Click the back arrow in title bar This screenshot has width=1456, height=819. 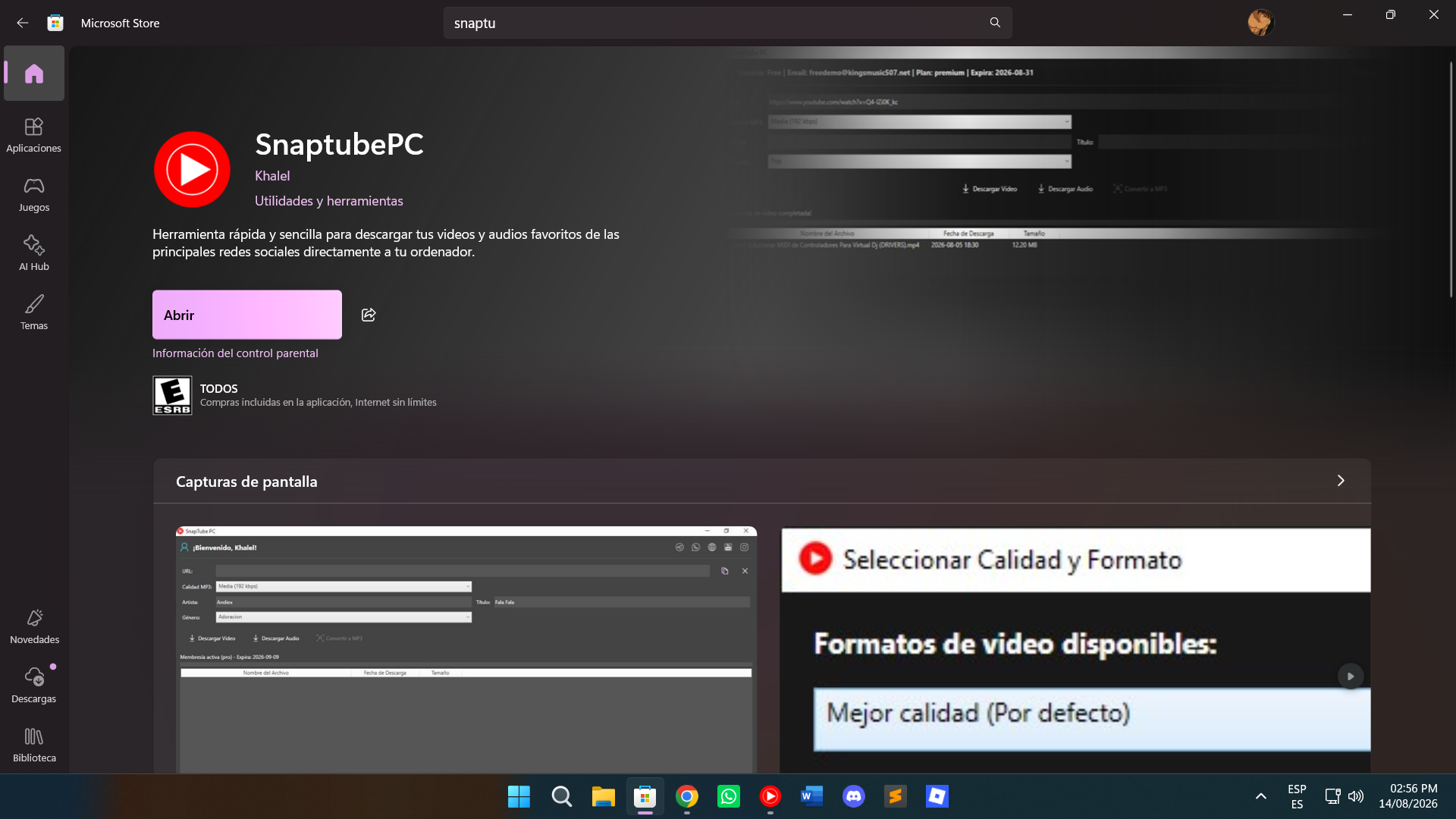coord(23,23)
